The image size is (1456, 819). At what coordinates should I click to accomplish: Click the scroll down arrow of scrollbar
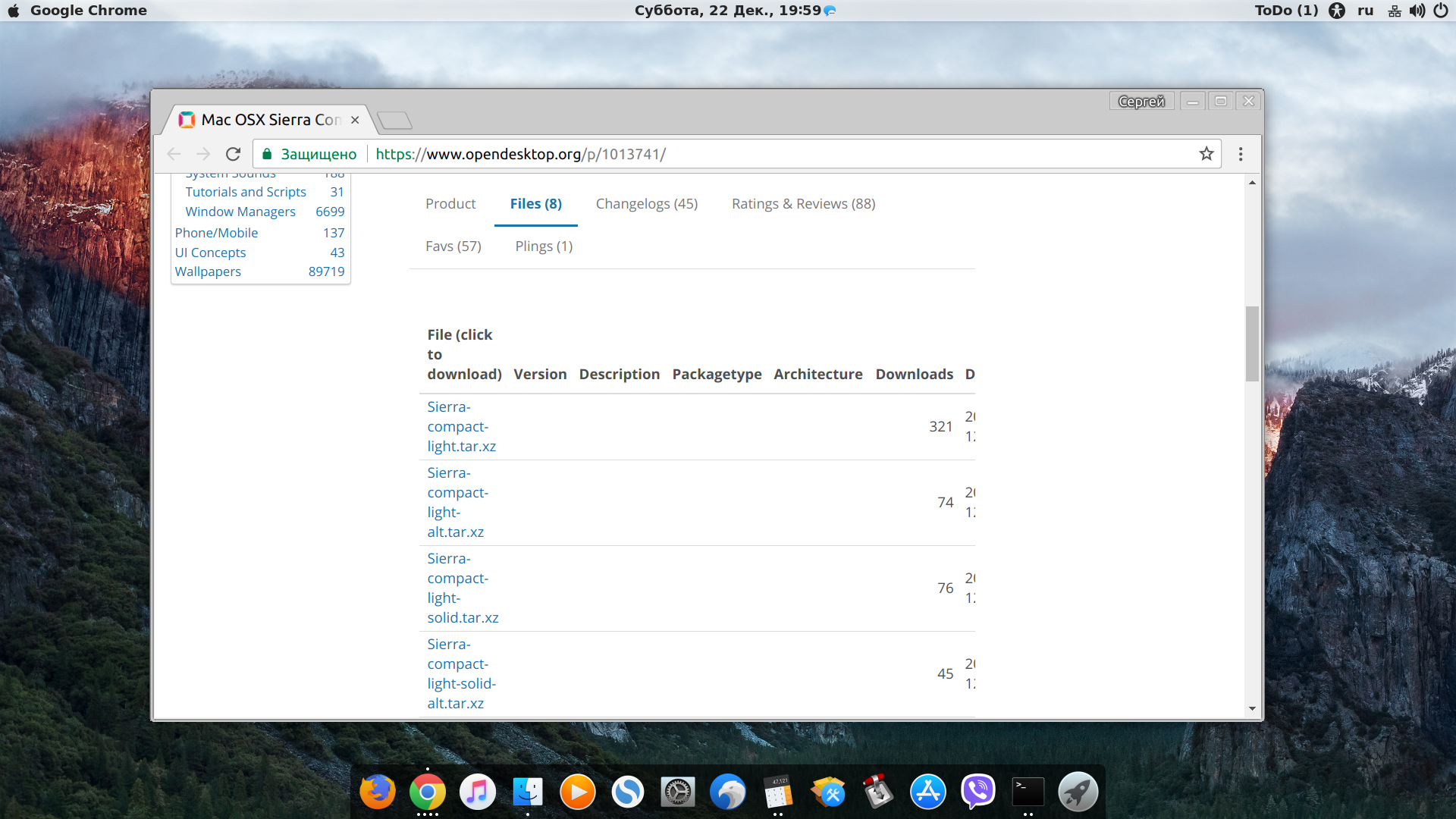(x=1252, y=709)
